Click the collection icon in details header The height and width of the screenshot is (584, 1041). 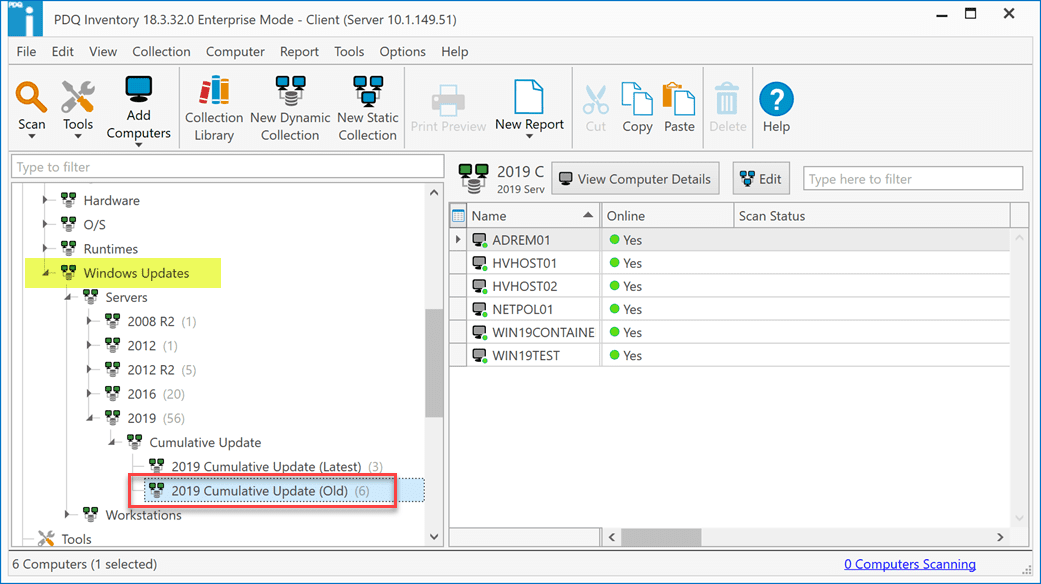tap(473, 179)
